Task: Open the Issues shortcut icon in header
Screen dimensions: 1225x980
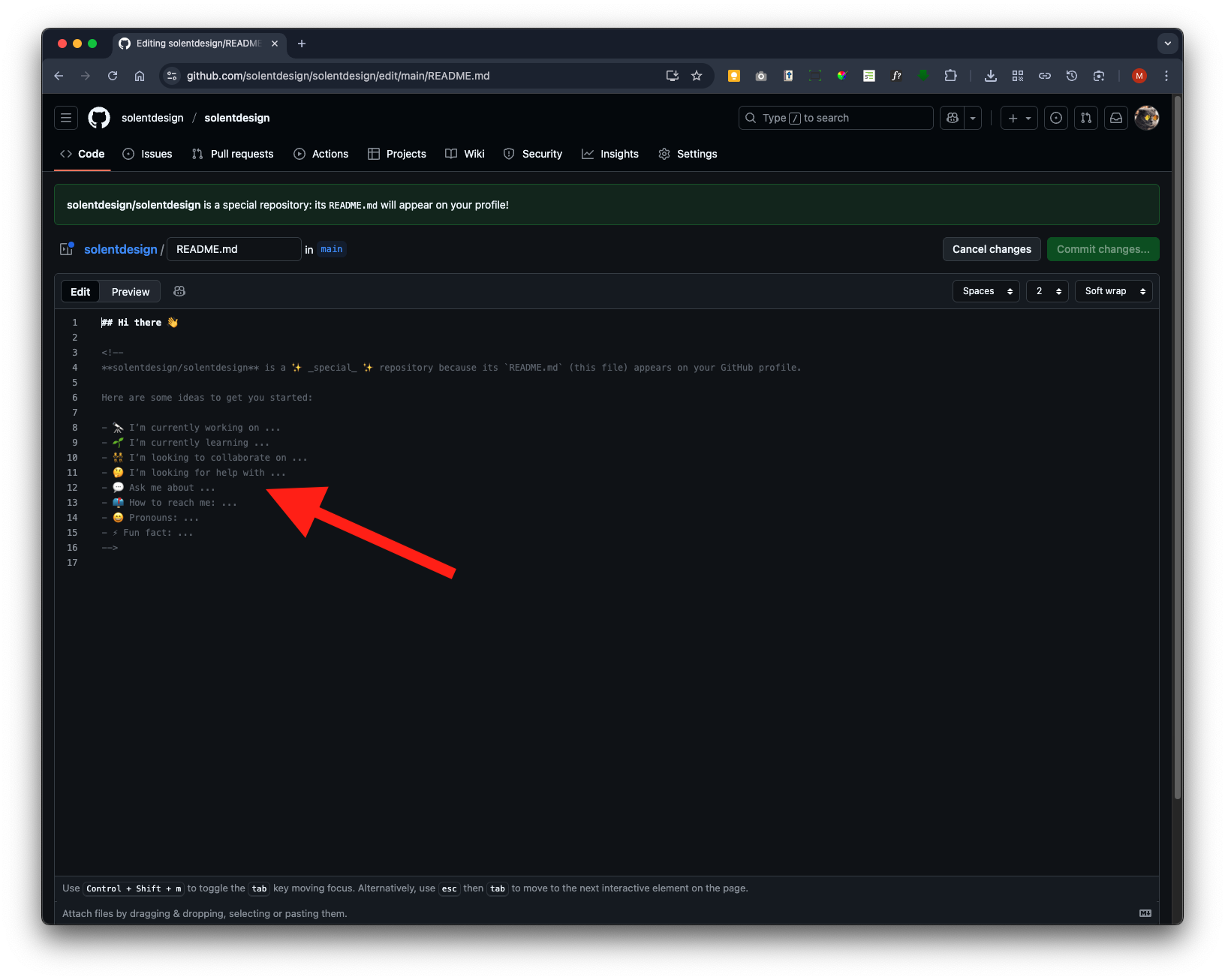Action: (x=1056, y=118)
